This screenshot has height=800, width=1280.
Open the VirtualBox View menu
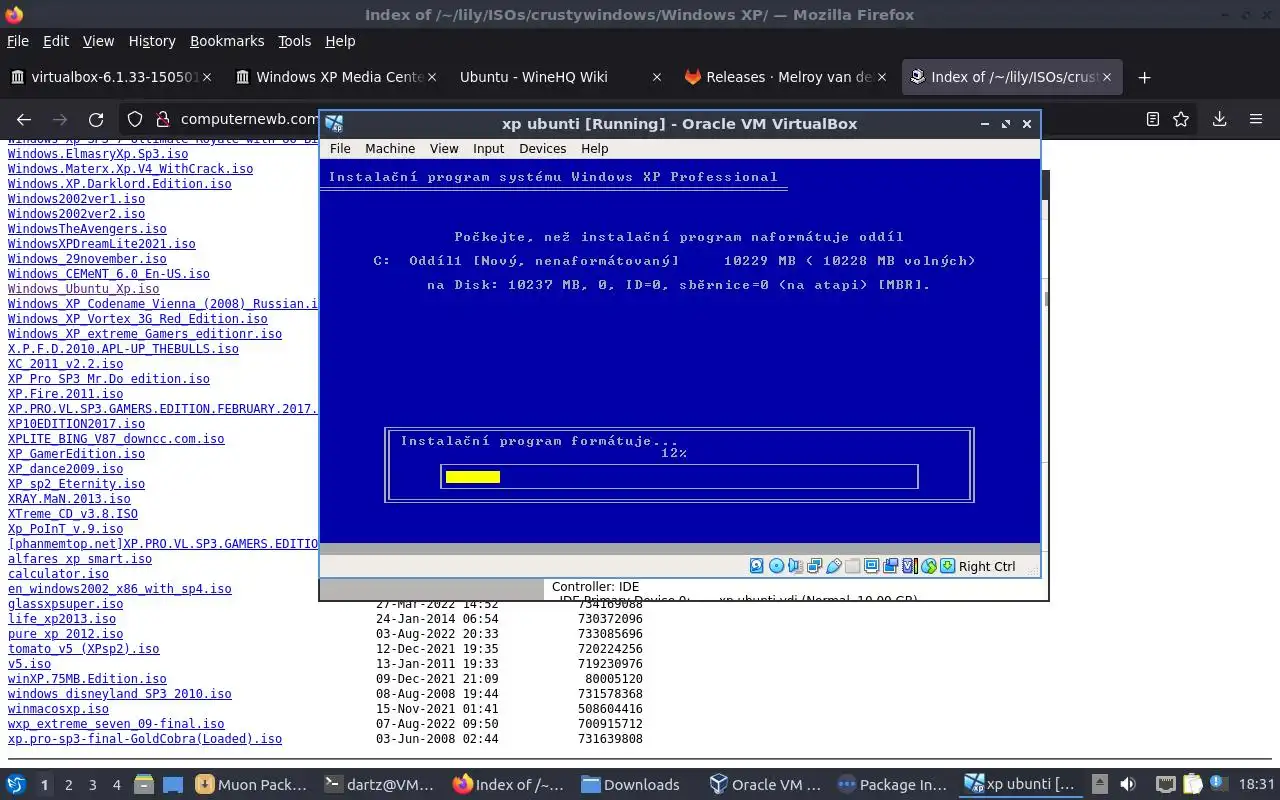[x=444, y=148]
